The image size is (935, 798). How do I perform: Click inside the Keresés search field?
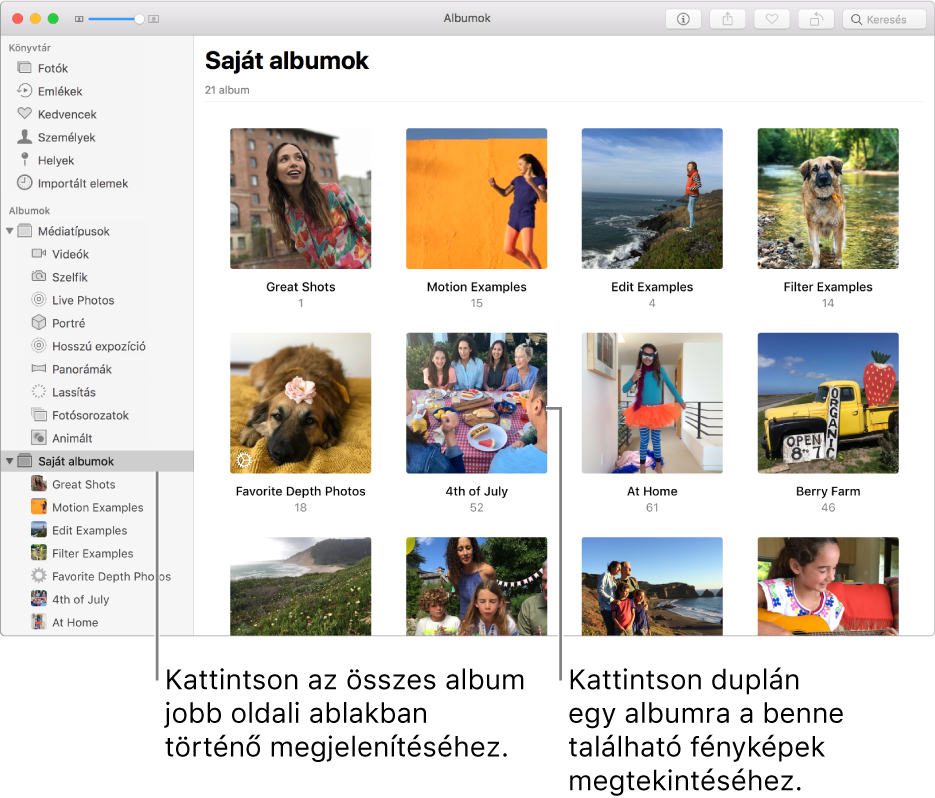click(x=884, y=18)
